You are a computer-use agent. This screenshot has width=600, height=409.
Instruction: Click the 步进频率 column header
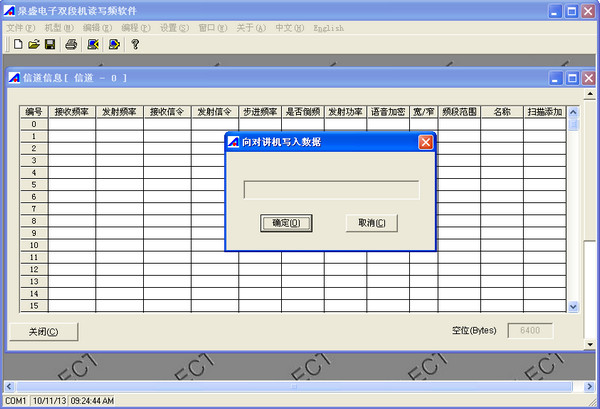(260, 112)
